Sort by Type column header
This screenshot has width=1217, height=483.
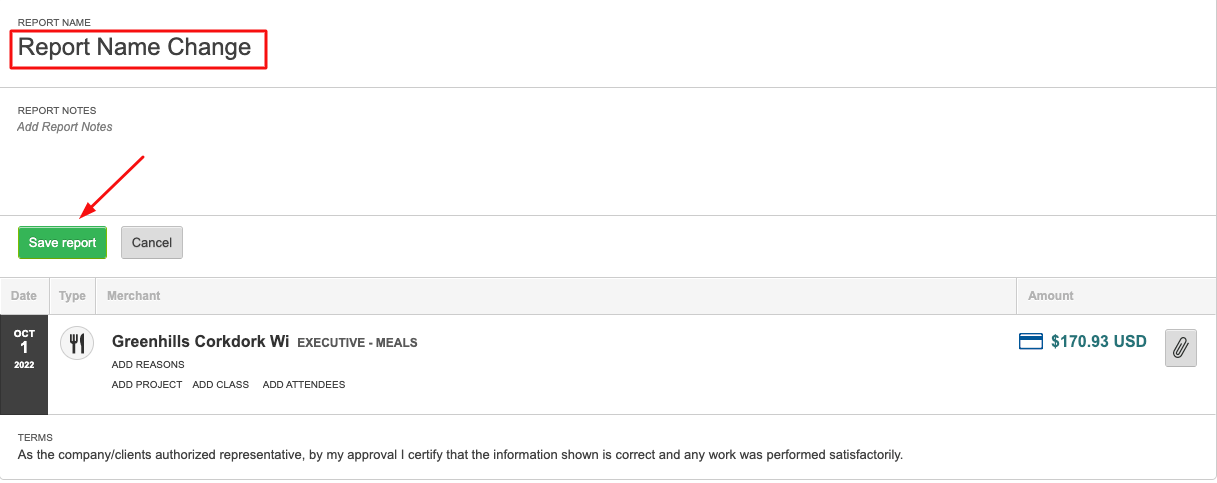(72, 296)
